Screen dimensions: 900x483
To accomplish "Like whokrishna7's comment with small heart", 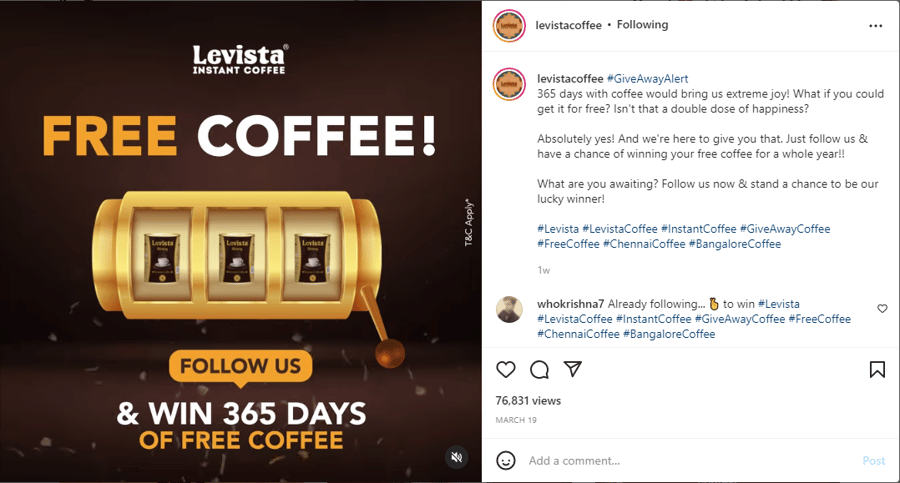I will tap(882, 308).
